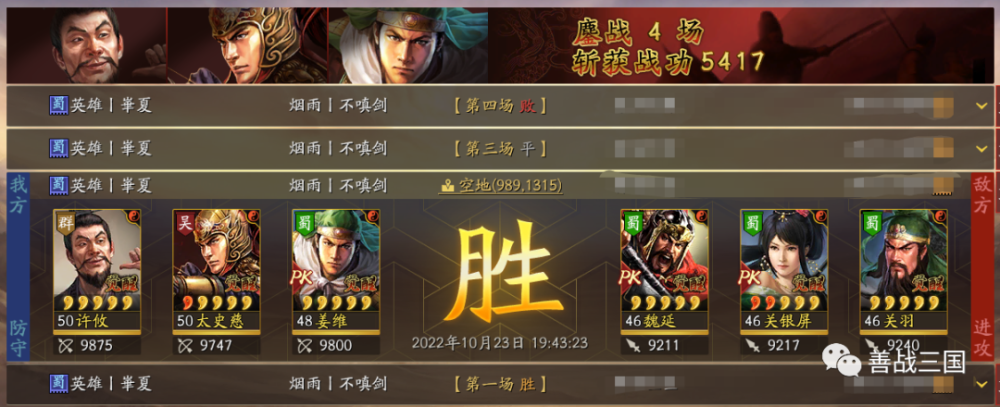The width and height of the screenshot is (1000, 407).
Task: Click the 群 faction badge on 许攸
Action: coord(65,222)
